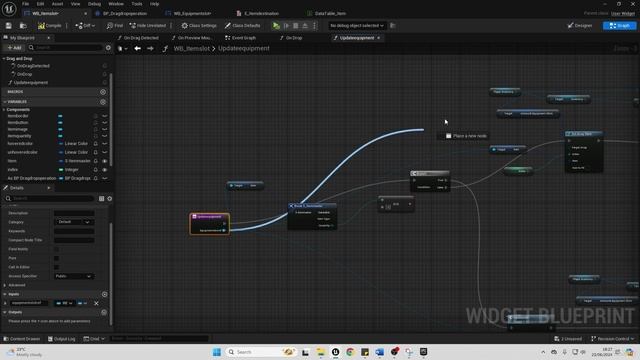640x360 pixels.
Task: Switch to the Designer view
Action: point(580,26)
